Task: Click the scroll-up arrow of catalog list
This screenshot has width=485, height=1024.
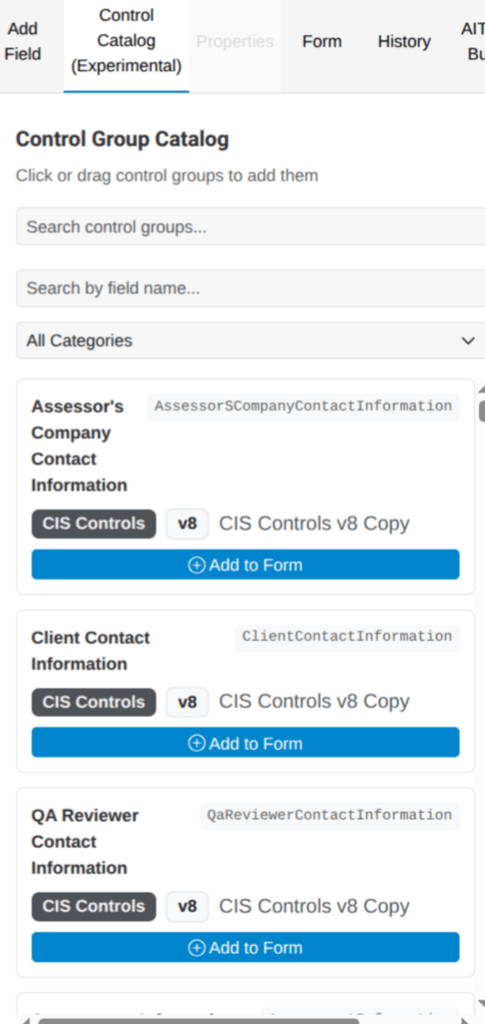Action: coord(482,390)
